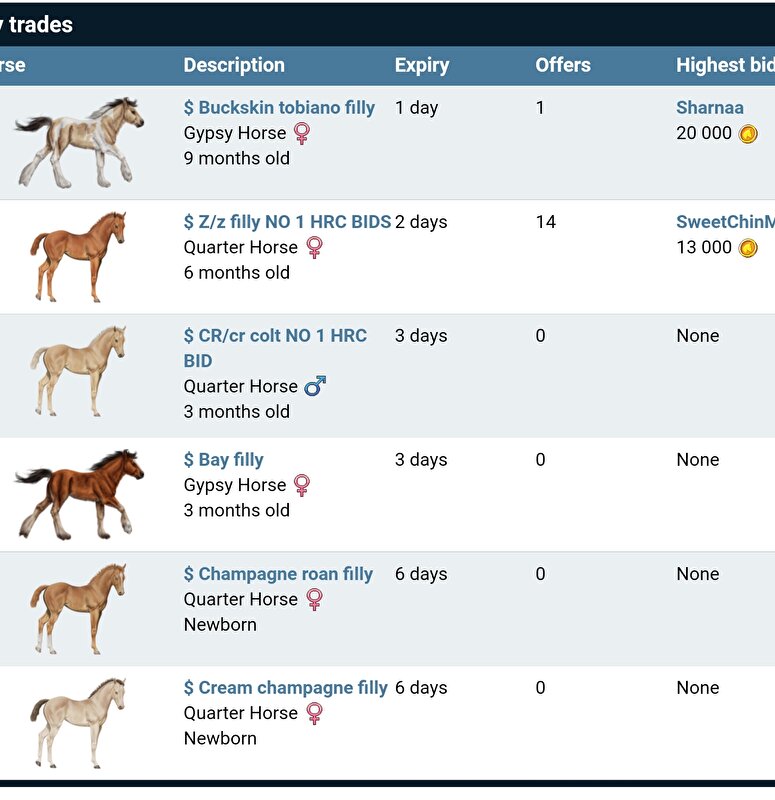Click the $ Bay filly trade link
The height and width of the screenshot is (800, 775).
point(224,460)
